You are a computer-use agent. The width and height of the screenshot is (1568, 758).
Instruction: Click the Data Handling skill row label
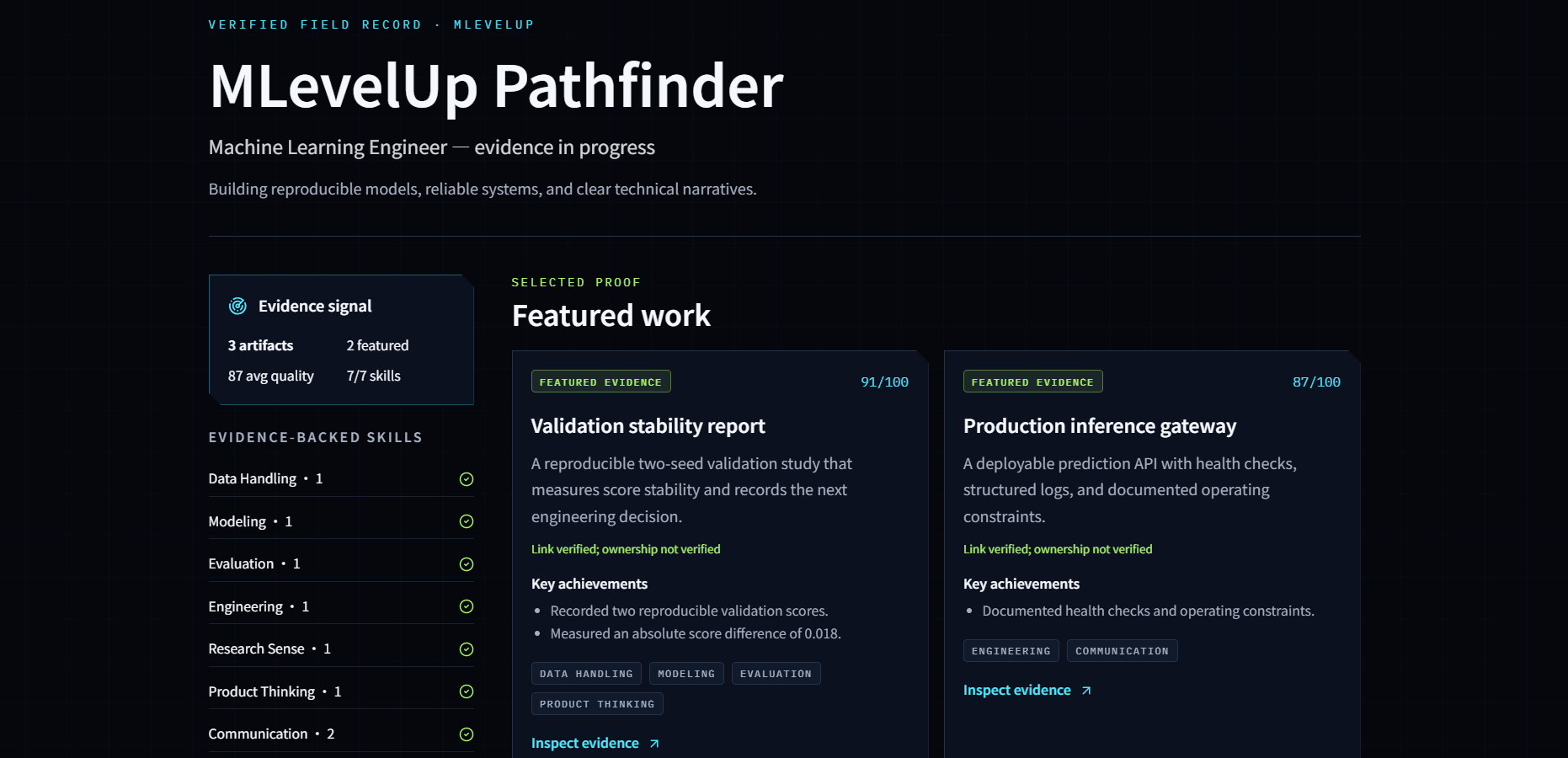click(x=266, y=479)
